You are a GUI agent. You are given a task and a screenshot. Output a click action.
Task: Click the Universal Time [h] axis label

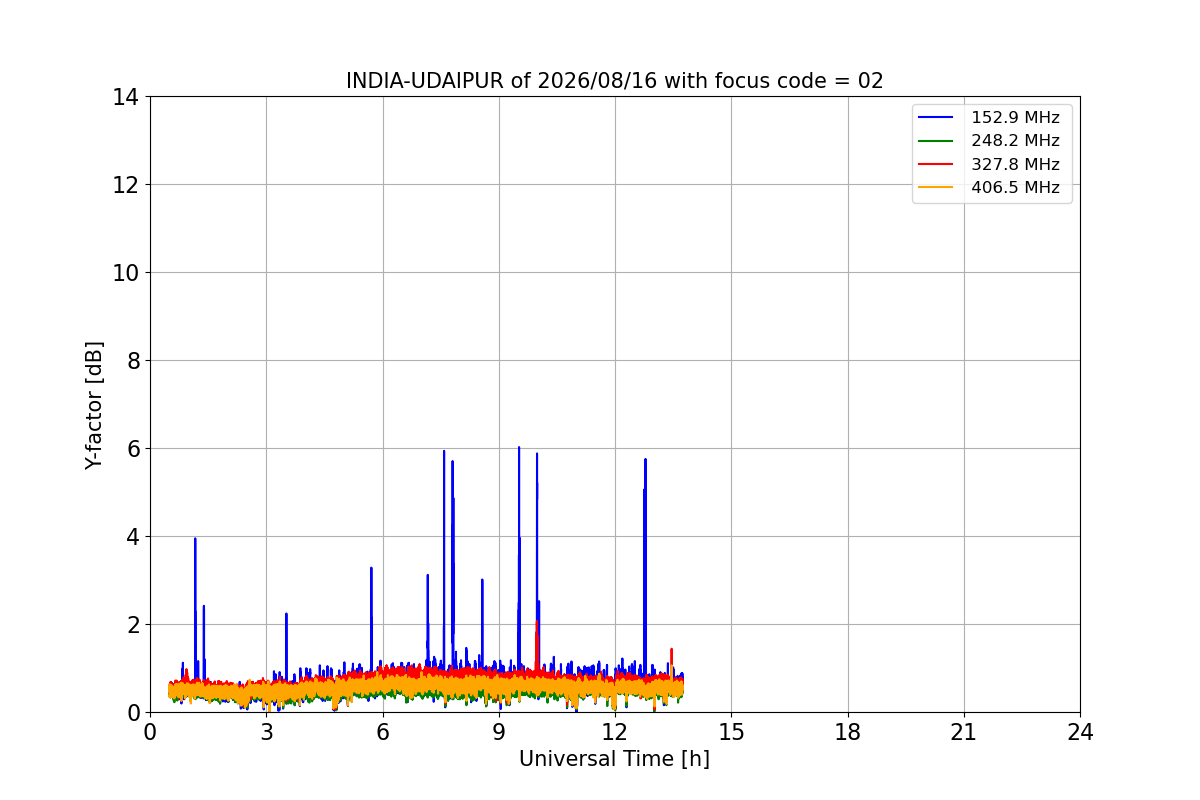point(614,759)
